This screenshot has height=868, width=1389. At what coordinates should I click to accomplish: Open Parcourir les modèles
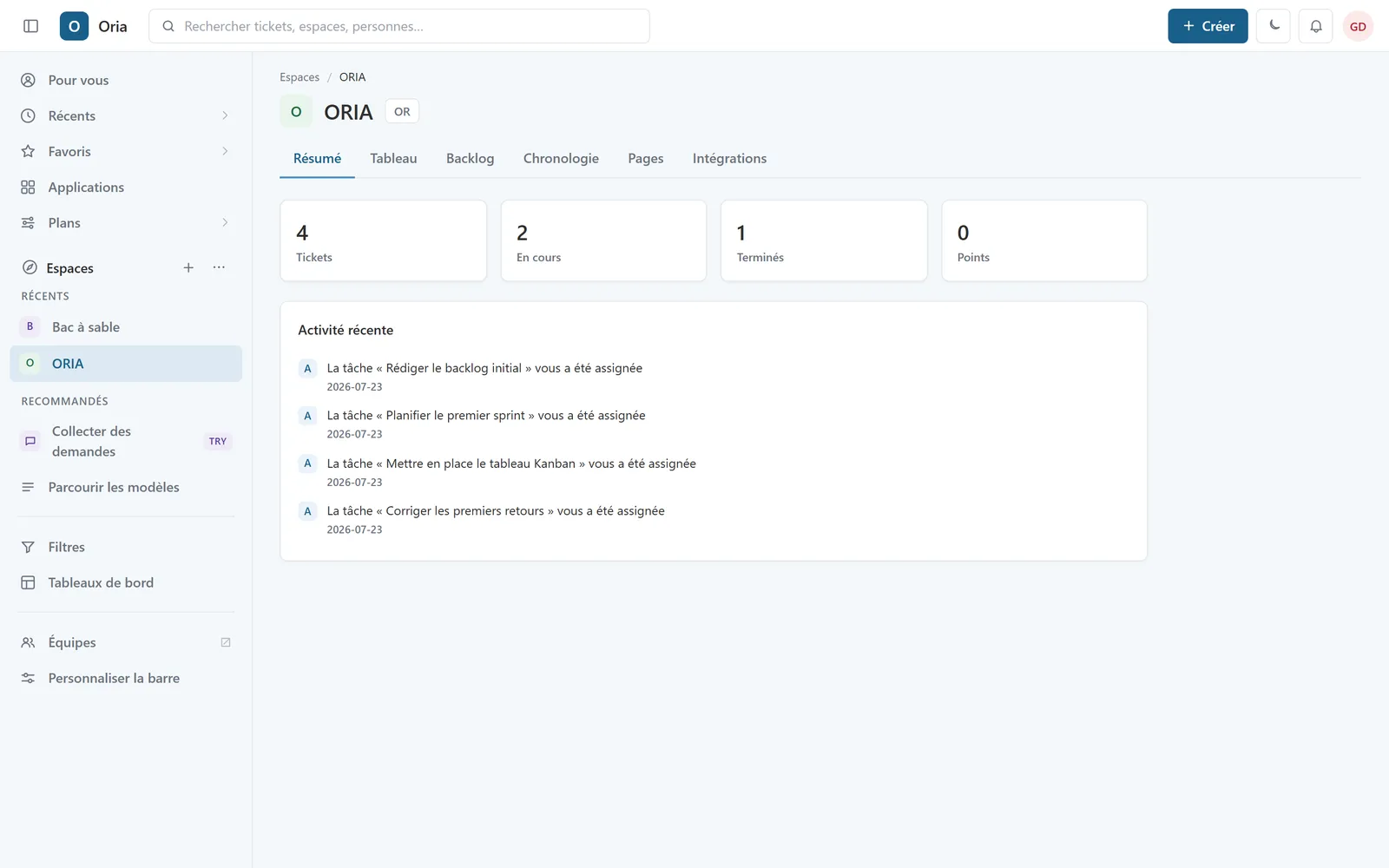(126, 487)
